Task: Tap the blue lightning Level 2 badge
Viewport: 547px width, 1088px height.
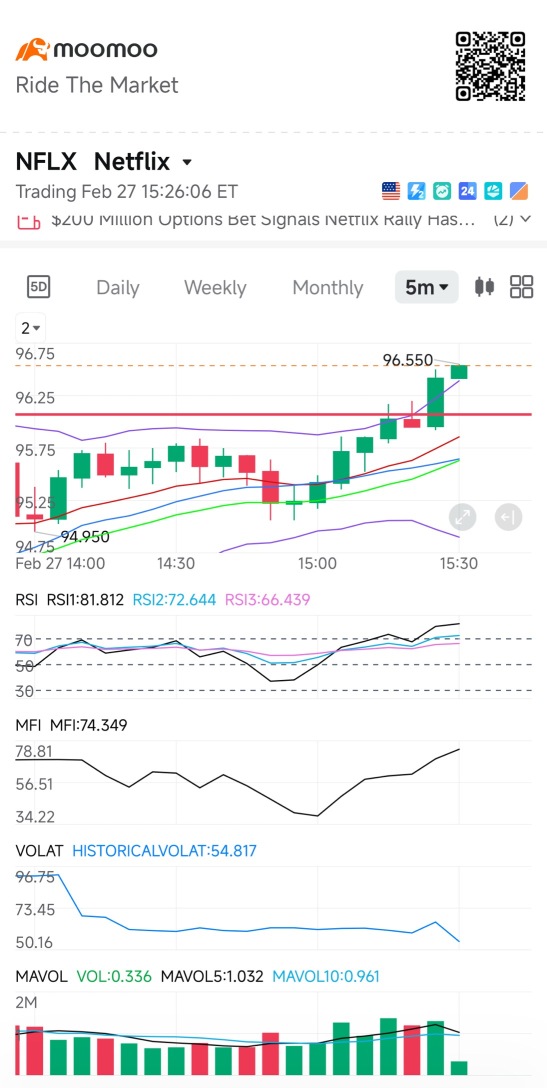Action: 416,191
